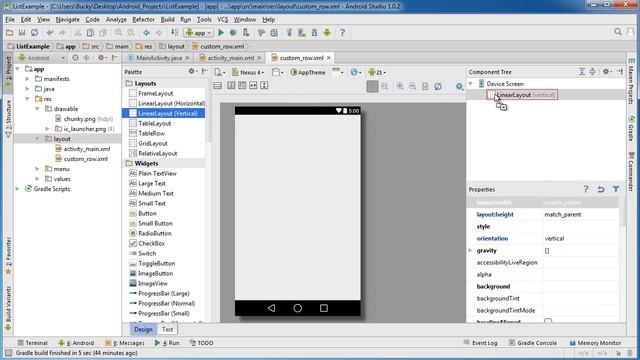
Task: Select RelativeLayout in the Palette
Action: pyautogui.click(x=158, y=153)
